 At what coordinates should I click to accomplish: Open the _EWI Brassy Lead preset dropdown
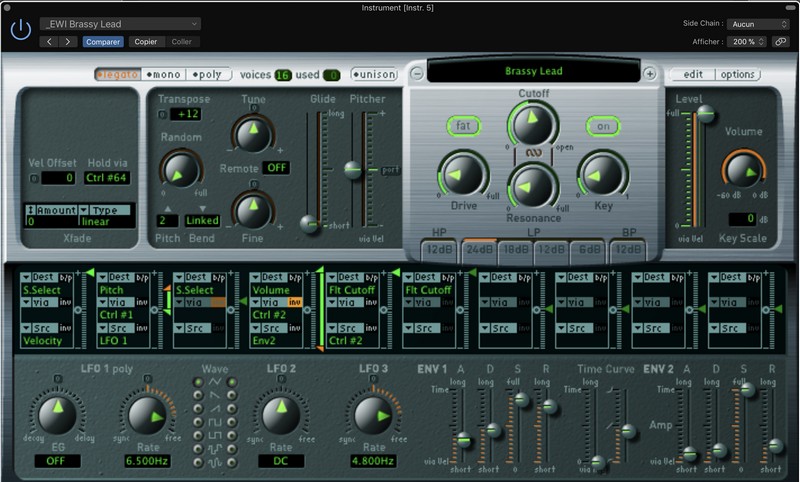(120, 23)
